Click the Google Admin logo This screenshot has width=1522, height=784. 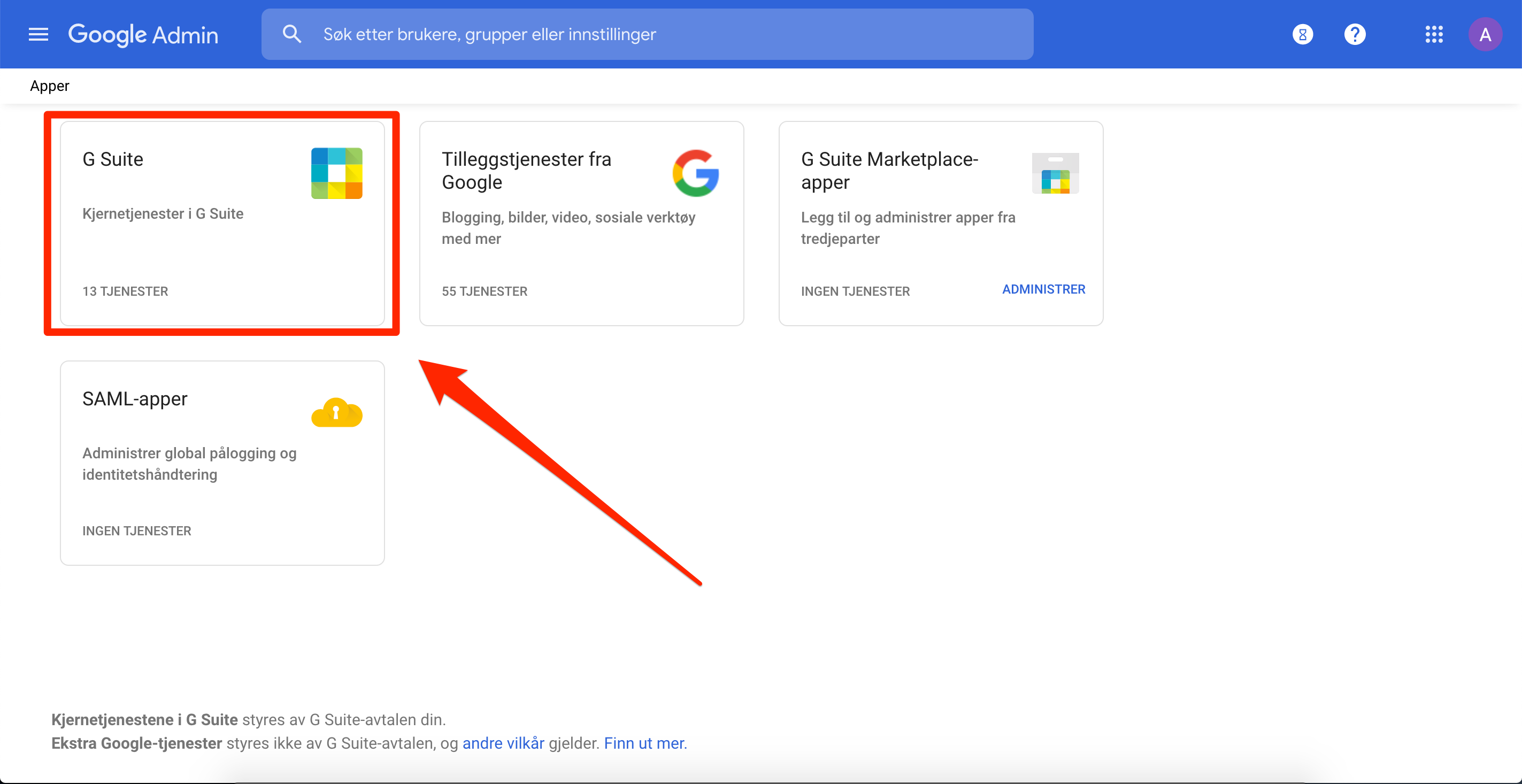[143, 34]
